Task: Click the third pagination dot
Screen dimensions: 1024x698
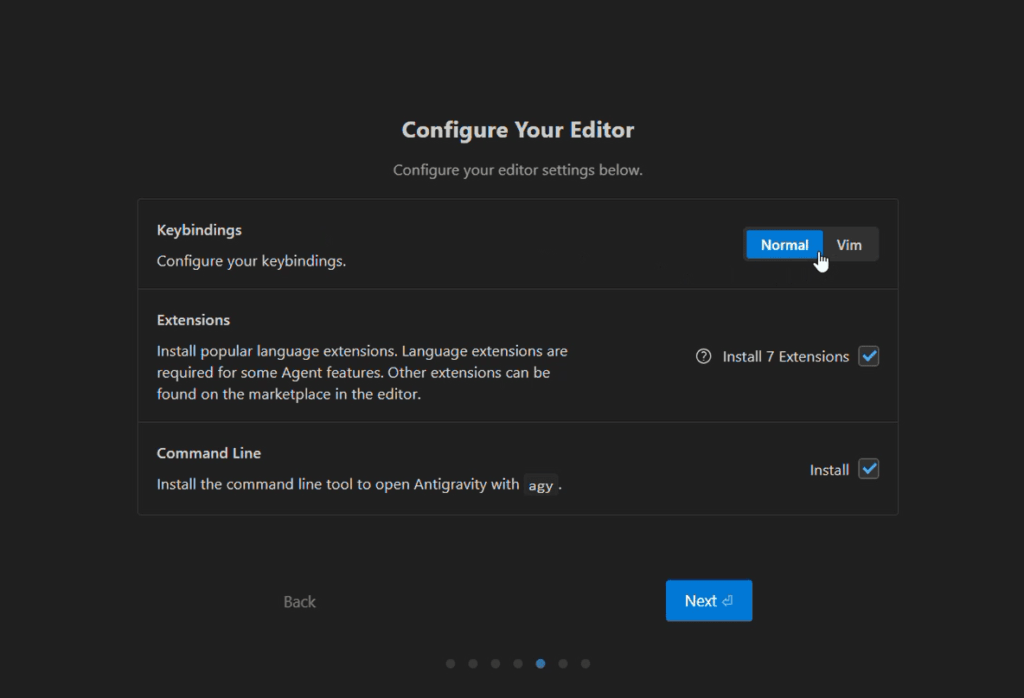Action: 495,663
